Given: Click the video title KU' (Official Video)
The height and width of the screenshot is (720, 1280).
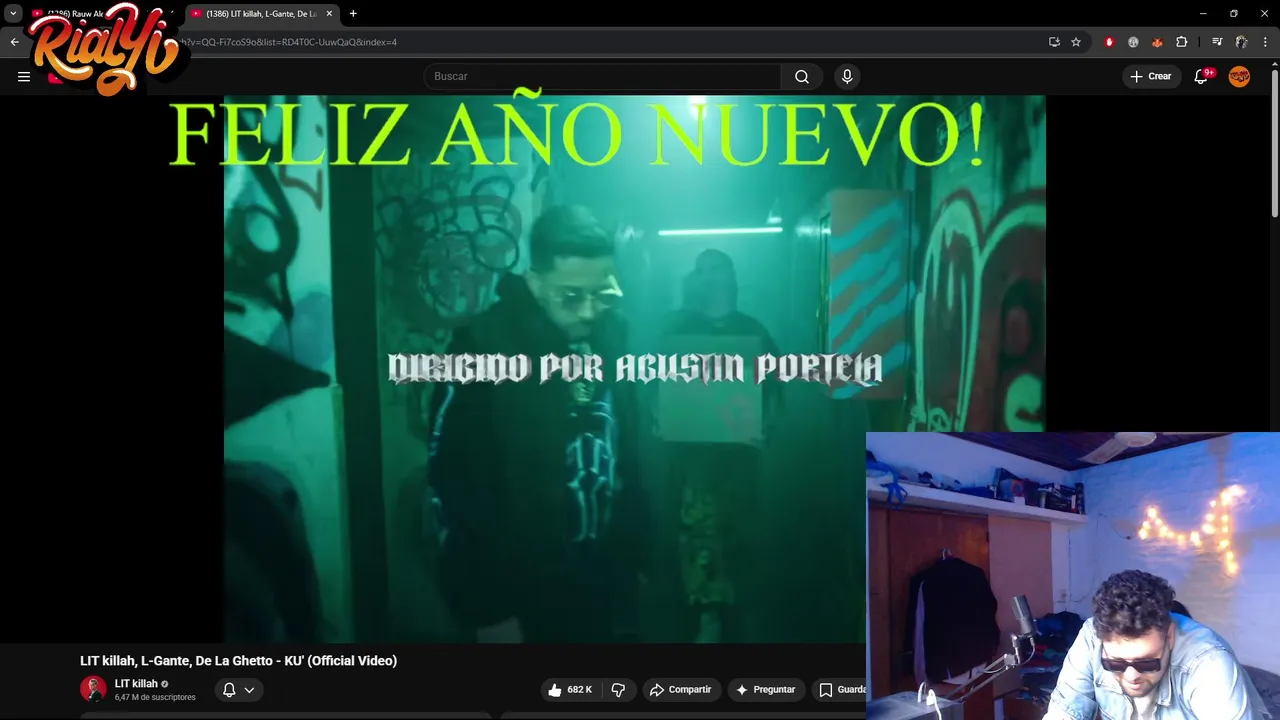Looking at the screenshot, I should (238, 661).
